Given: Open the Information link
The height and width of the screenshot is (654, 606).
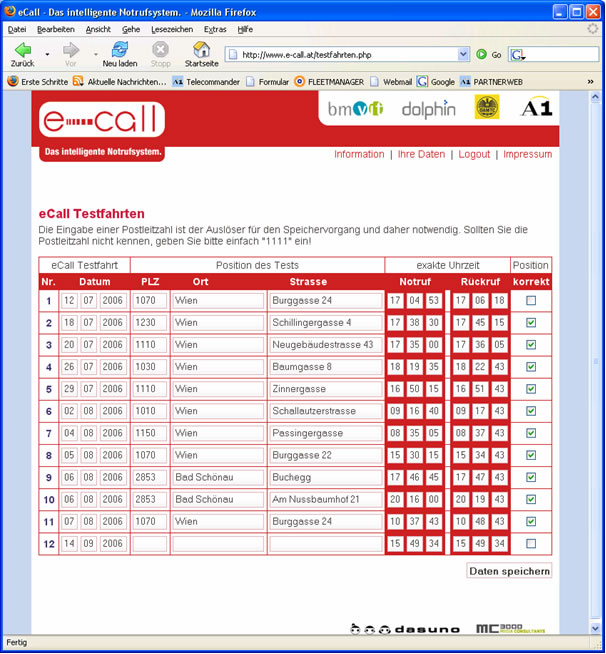Looking at the screenshot, I should point(359,154).
